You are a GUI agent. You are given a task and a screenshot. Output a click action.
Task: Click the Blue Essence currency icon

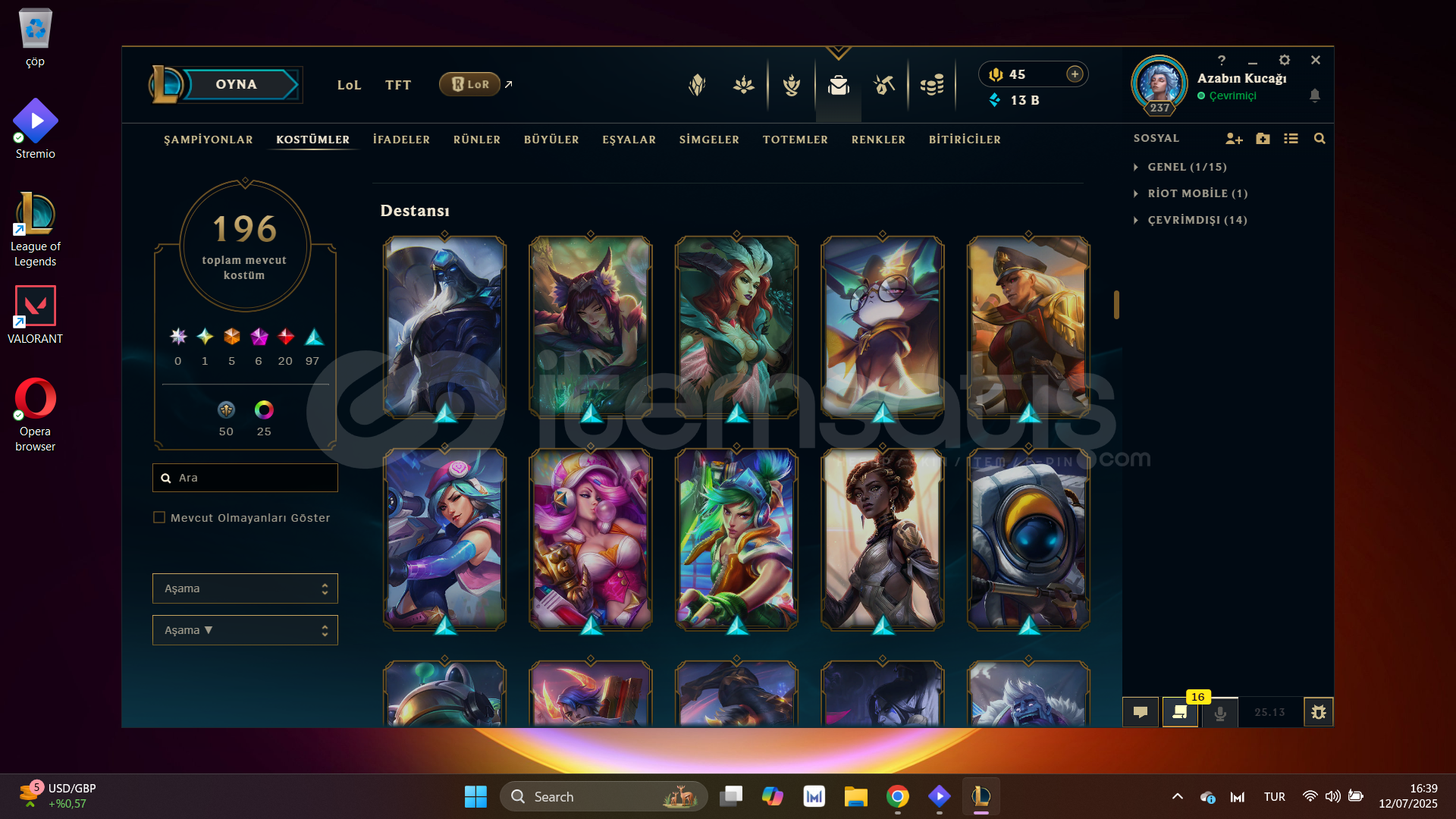[995, 100]
